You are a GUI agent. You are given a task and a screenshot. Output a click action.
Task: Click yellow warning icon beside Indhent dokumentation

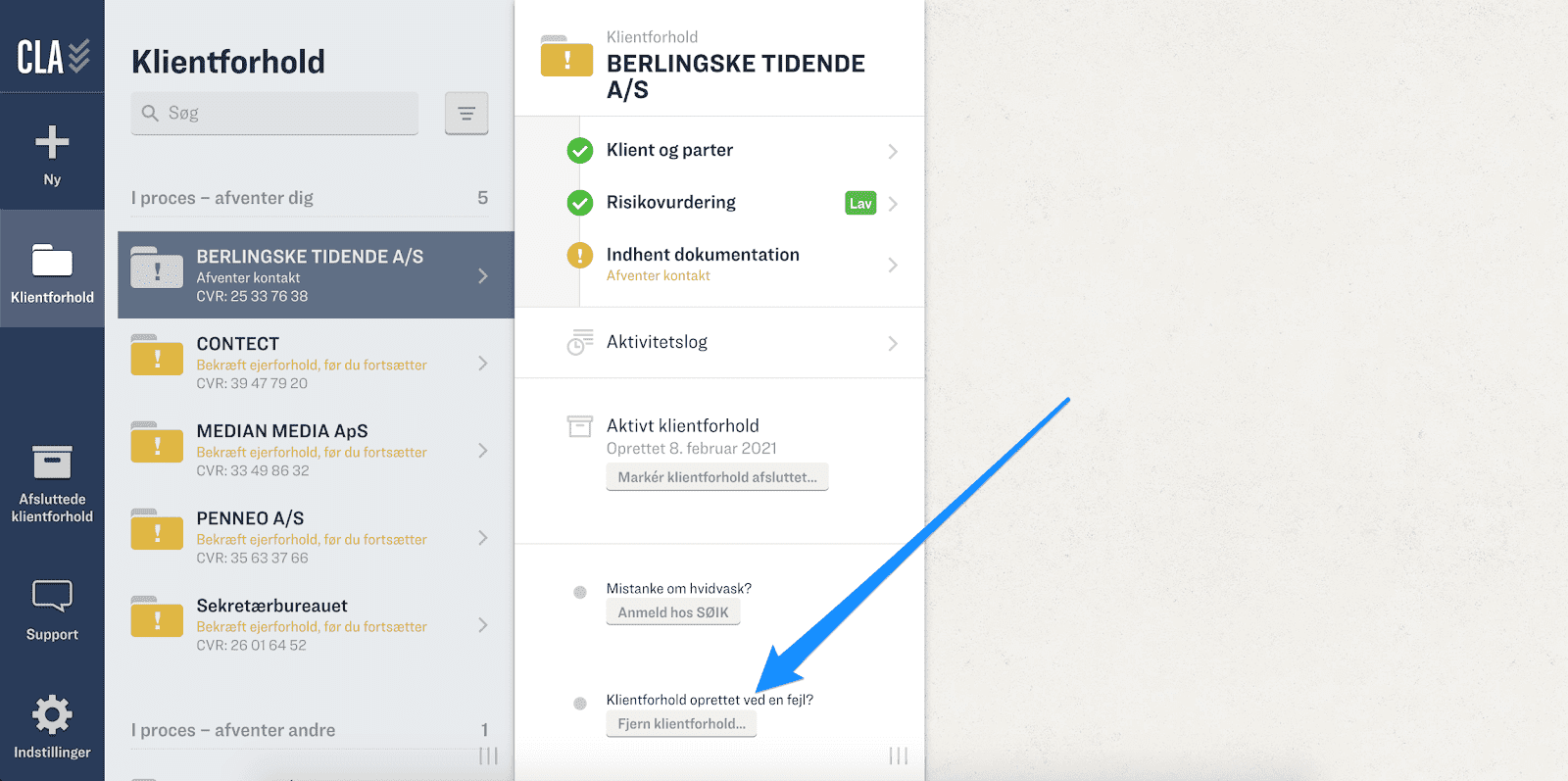coord(580,256)
